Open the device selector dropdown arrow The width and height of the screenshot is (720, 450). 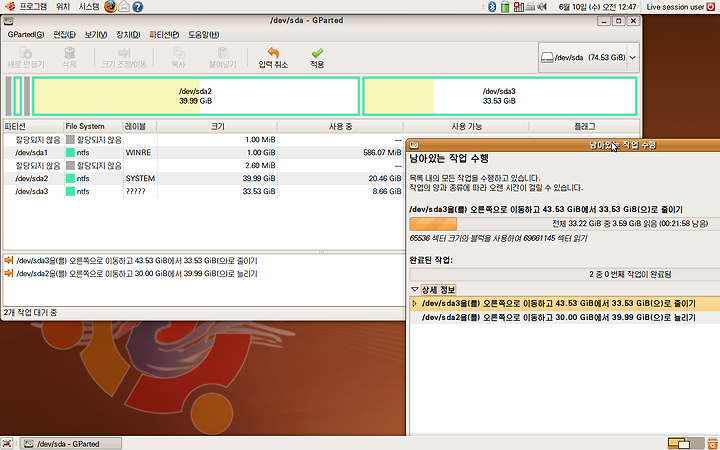[633, 57]
